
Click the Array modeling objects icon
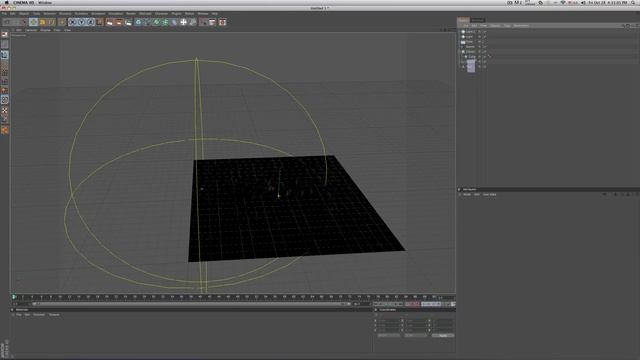pos(165,22)
